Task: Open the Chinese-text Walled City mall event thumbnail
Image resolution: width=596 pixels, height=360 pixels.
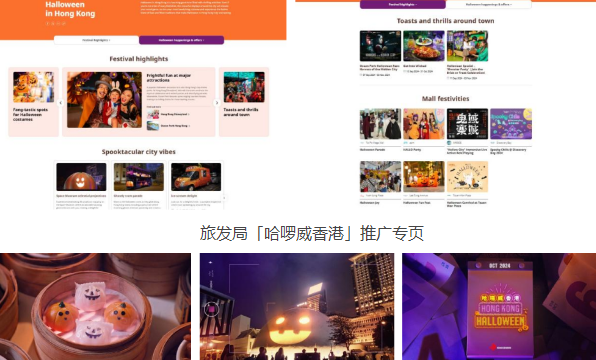Action: 468,124
